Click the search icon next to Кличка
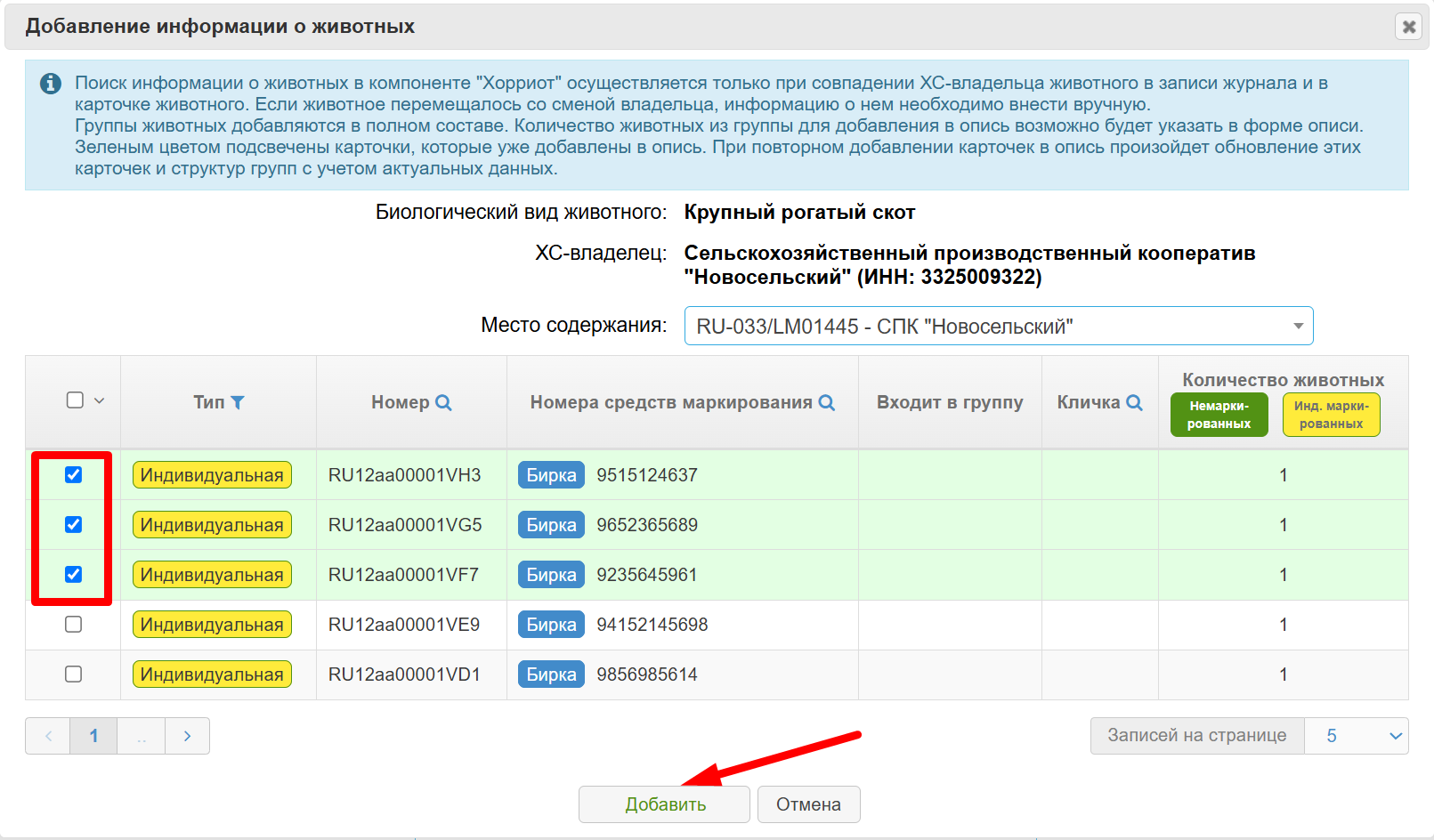The image size is (1434, 840). click(x=1134, y=402)
